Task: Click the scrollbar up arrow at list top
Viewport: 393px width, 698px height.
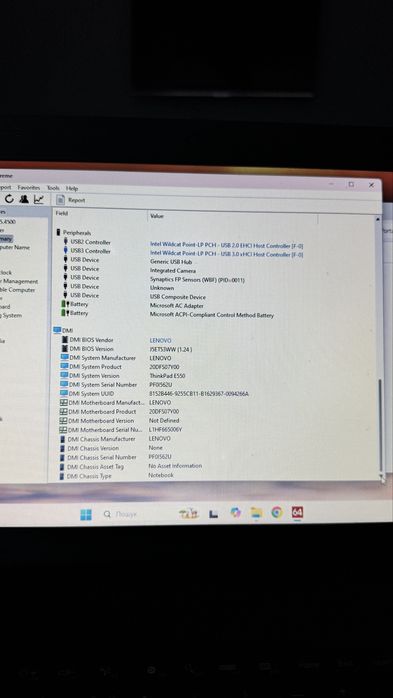Action: [x=378, y=219]
